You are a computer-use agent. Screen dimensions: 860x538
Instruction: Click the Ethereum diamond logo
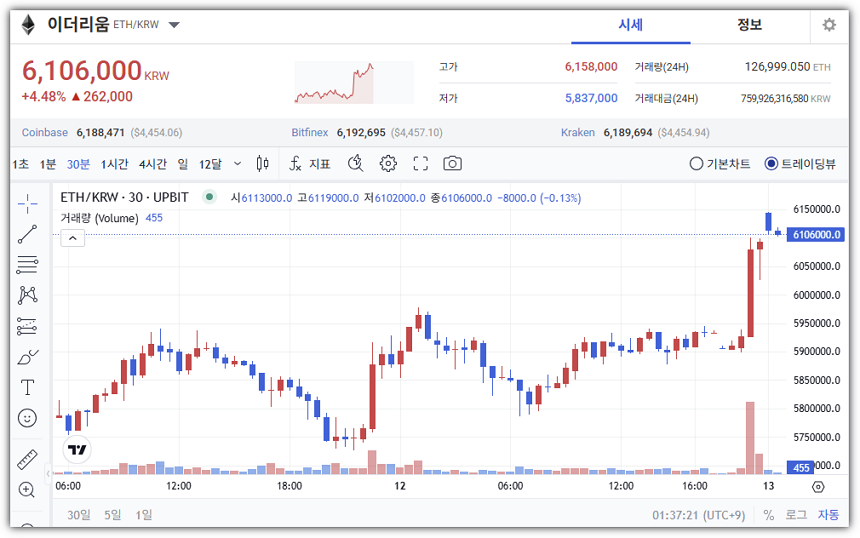coord(28,25)
